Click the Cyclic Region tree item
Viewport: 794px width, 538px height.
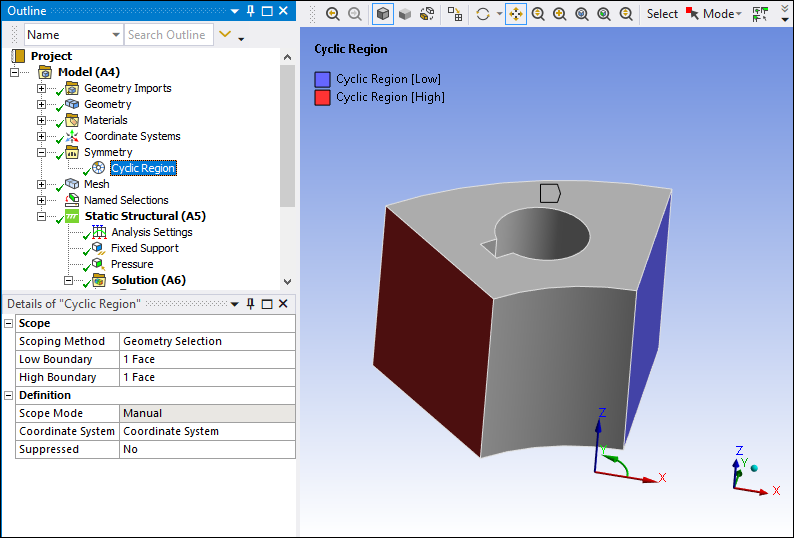[143, 168]
